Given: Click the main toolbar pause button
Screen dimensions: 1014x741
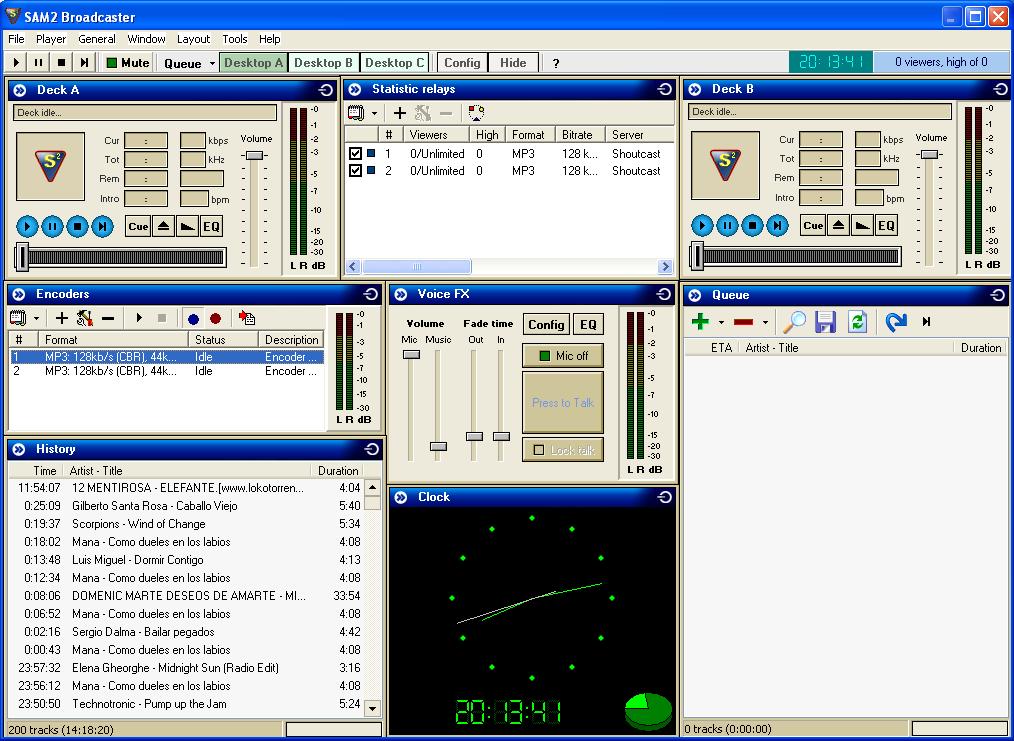Looking at the screenshot, I should (x=39, y=63).
